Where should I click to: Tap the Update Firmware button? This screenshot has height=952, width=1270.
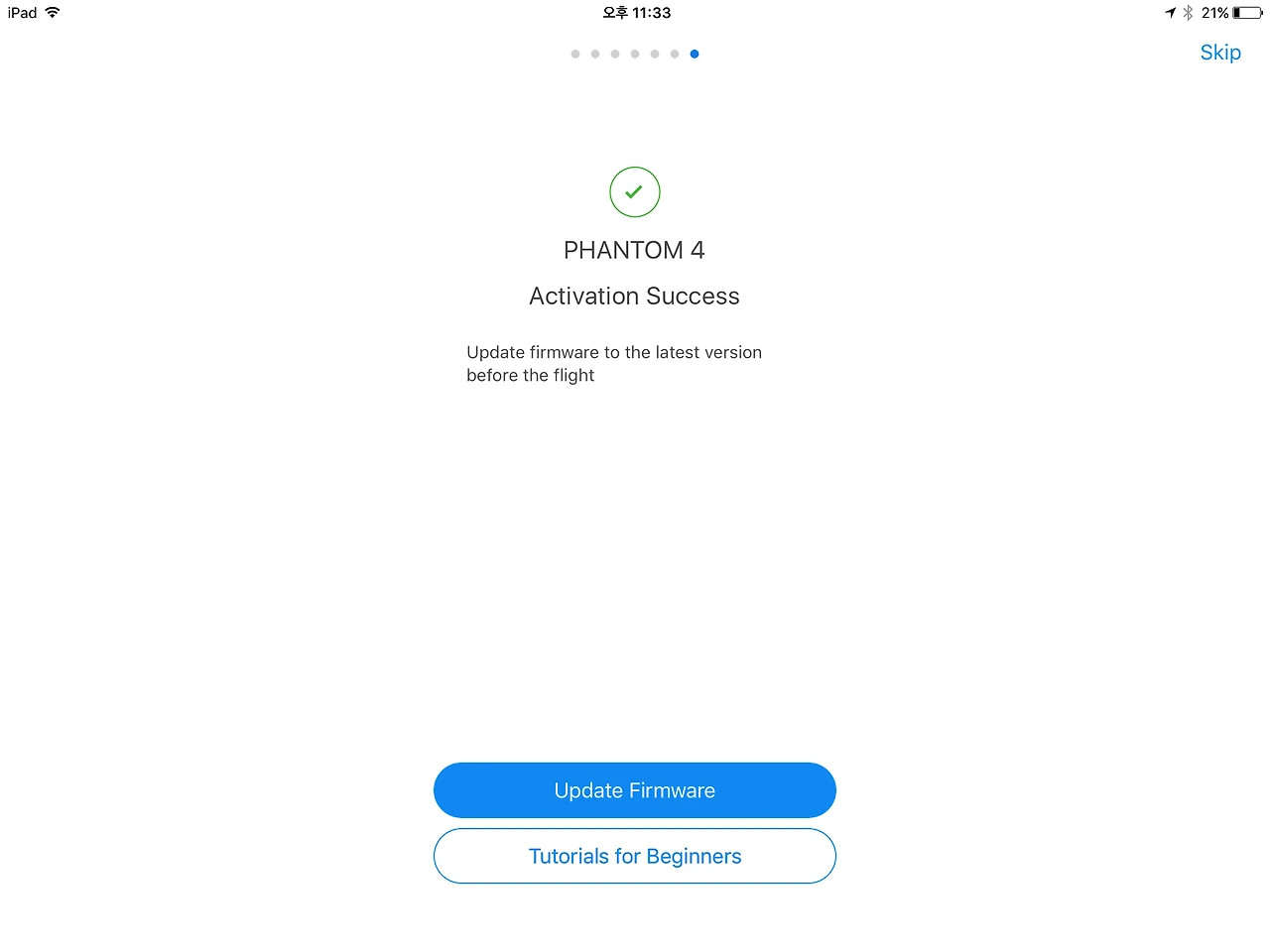click(x=635, y=790)
